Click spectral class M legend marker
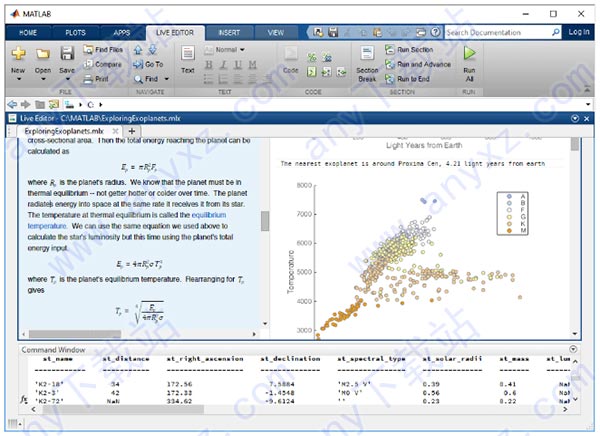This screenshot has height=436, width=600. coord(509,230)
